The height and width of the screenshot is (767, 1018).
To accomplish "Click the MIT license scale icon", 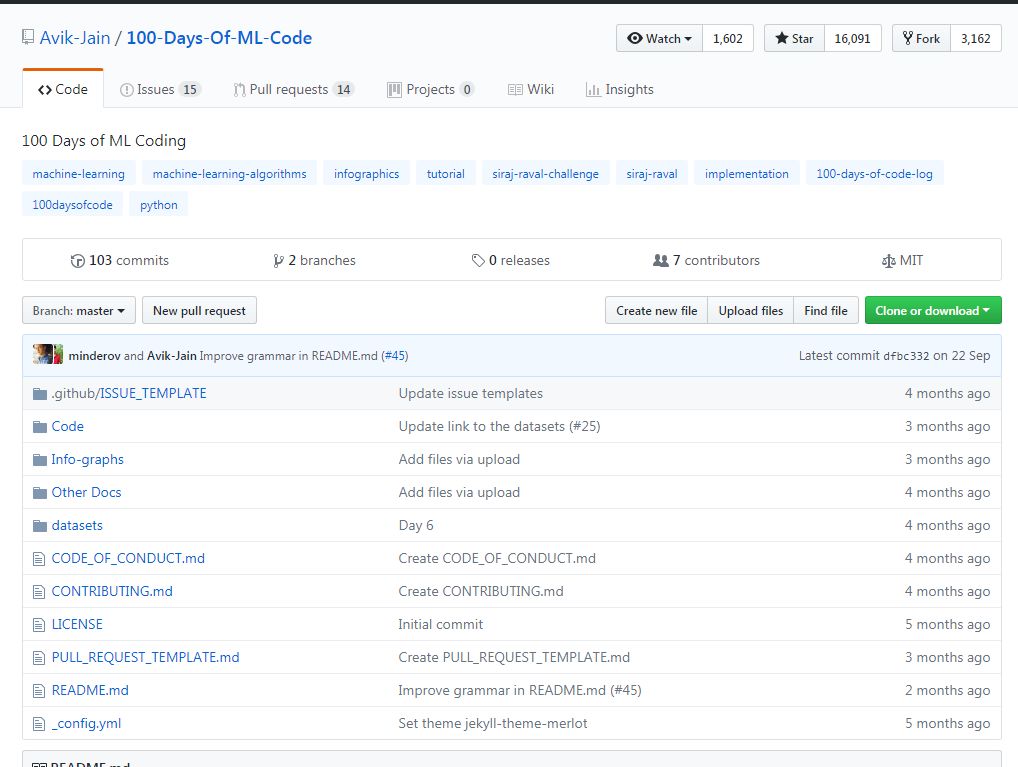I will coord(888,261).
